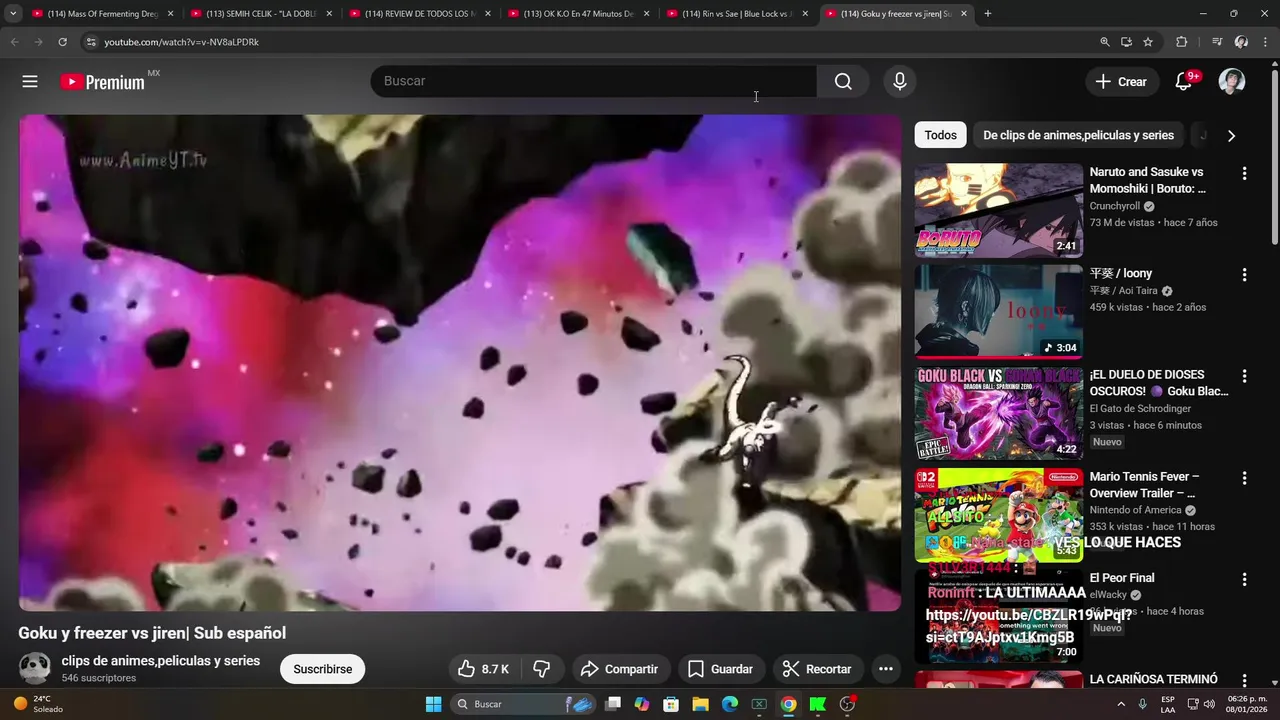Open Microsoft Store from the taskbar
This screenshot has height=720, width=1280.
[671, 704]
